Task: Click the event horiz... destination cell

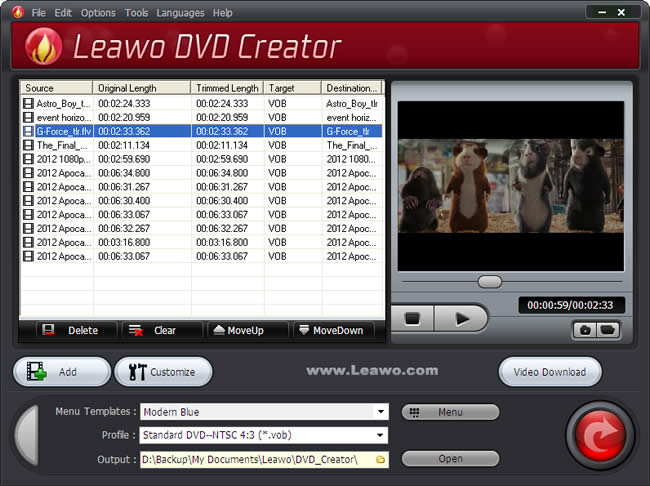Action: pyautogui.click(x=352, y=117)
